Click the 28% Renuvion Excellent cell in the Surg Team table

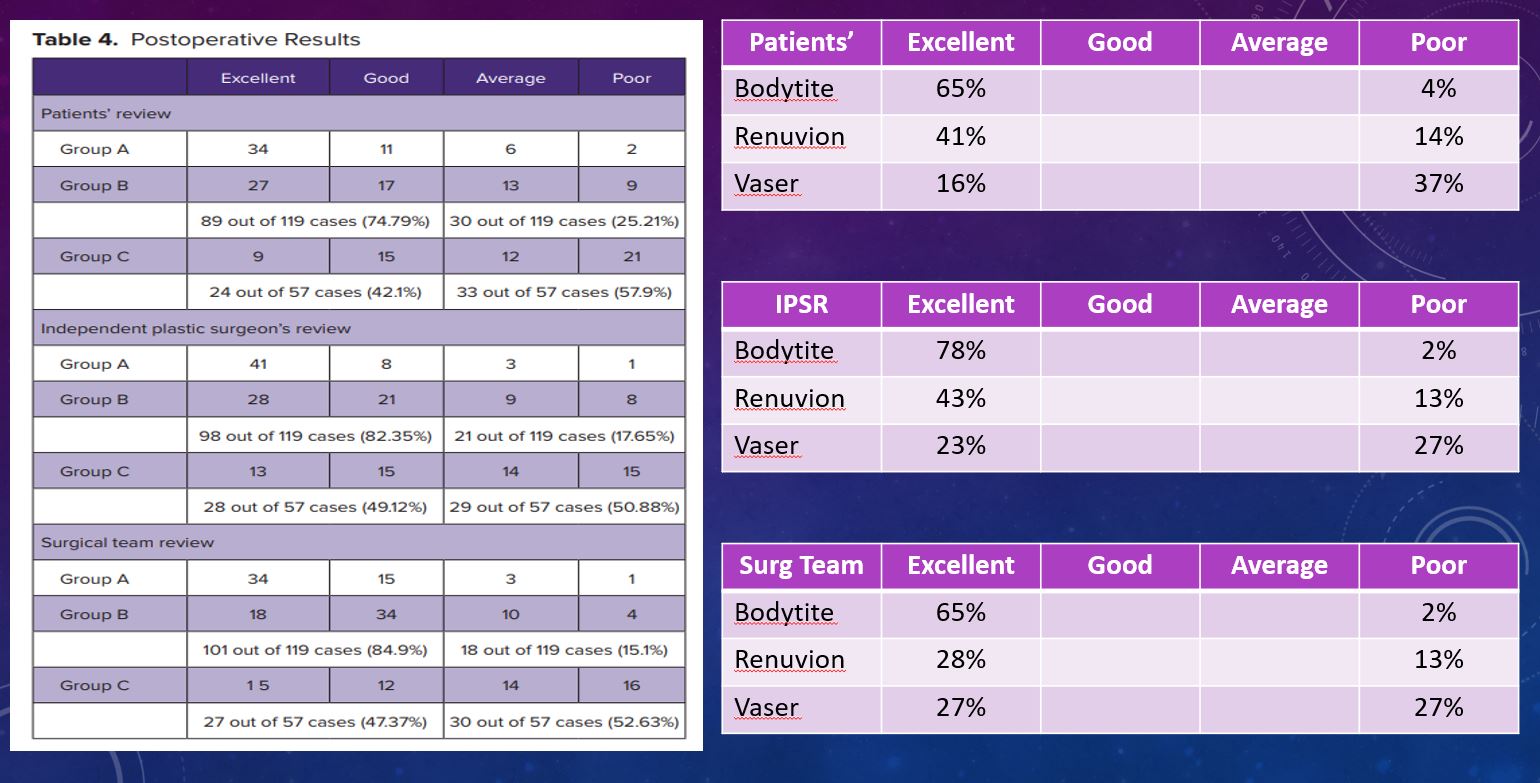click(961, 661)
